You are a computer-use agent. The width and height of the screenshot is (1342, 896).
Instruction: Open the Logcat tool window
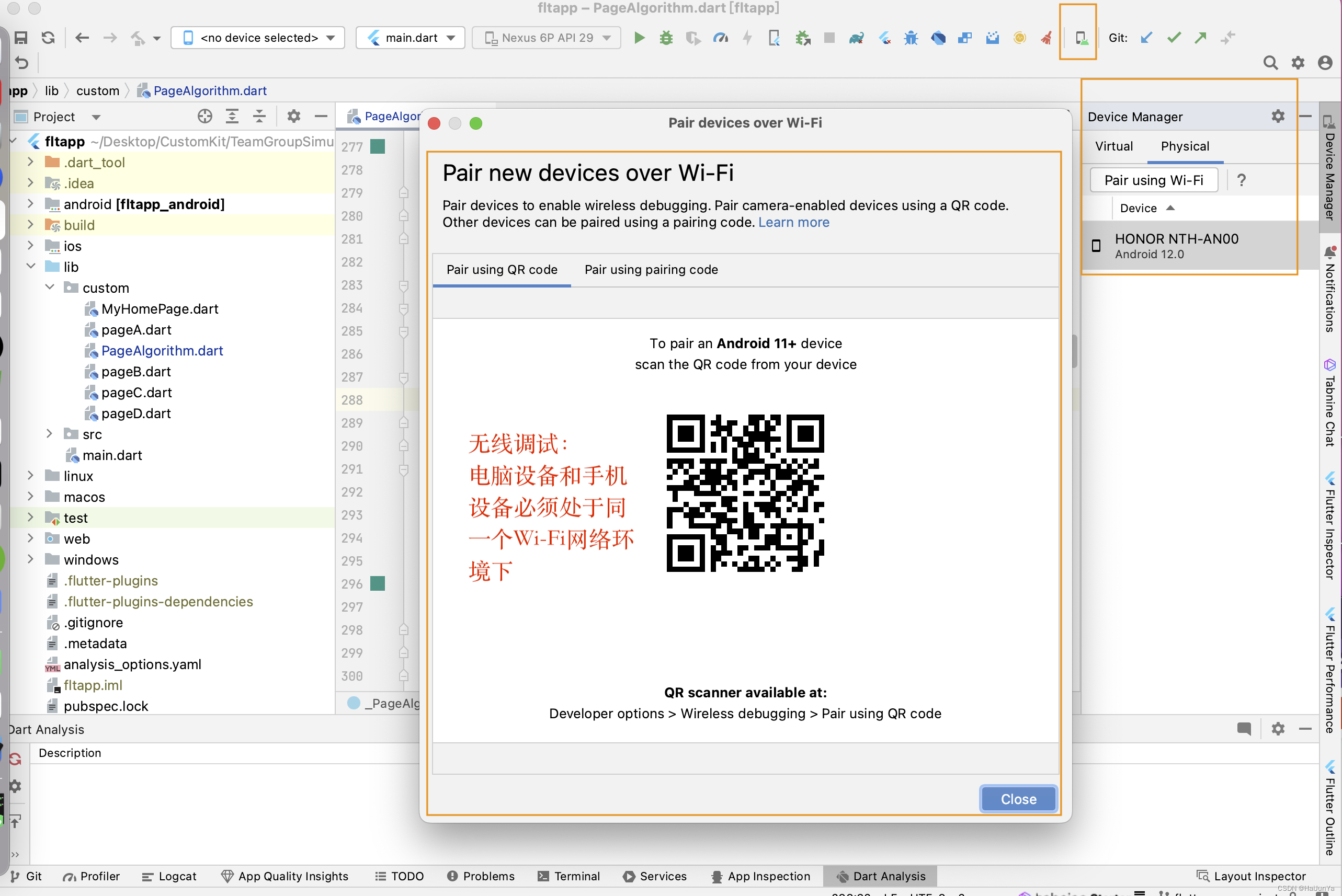pos(169,876)
